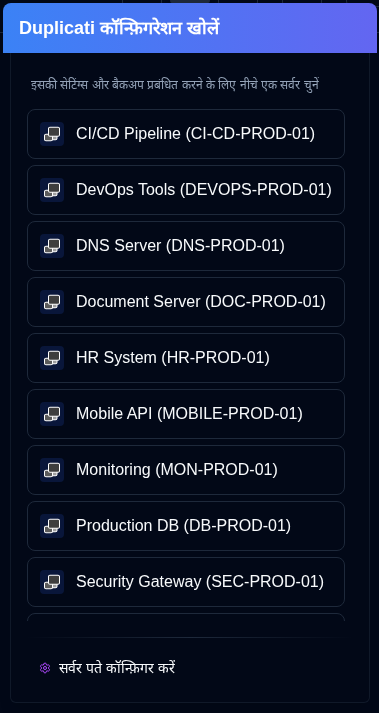Click server icon beside Document Server
Screen dimensions: 379x713
[x=52, y=302]
